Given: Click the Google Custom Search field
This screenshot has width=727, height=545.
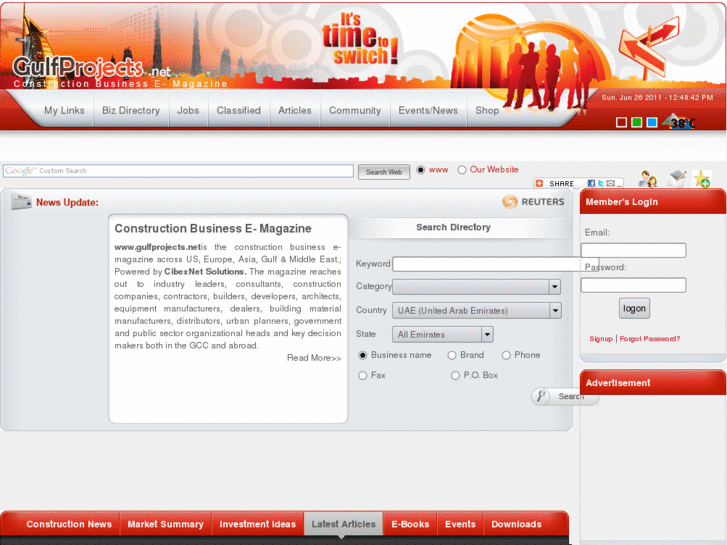Looking at the screenshot, I should pyautogui.click(x=179, y=171).
